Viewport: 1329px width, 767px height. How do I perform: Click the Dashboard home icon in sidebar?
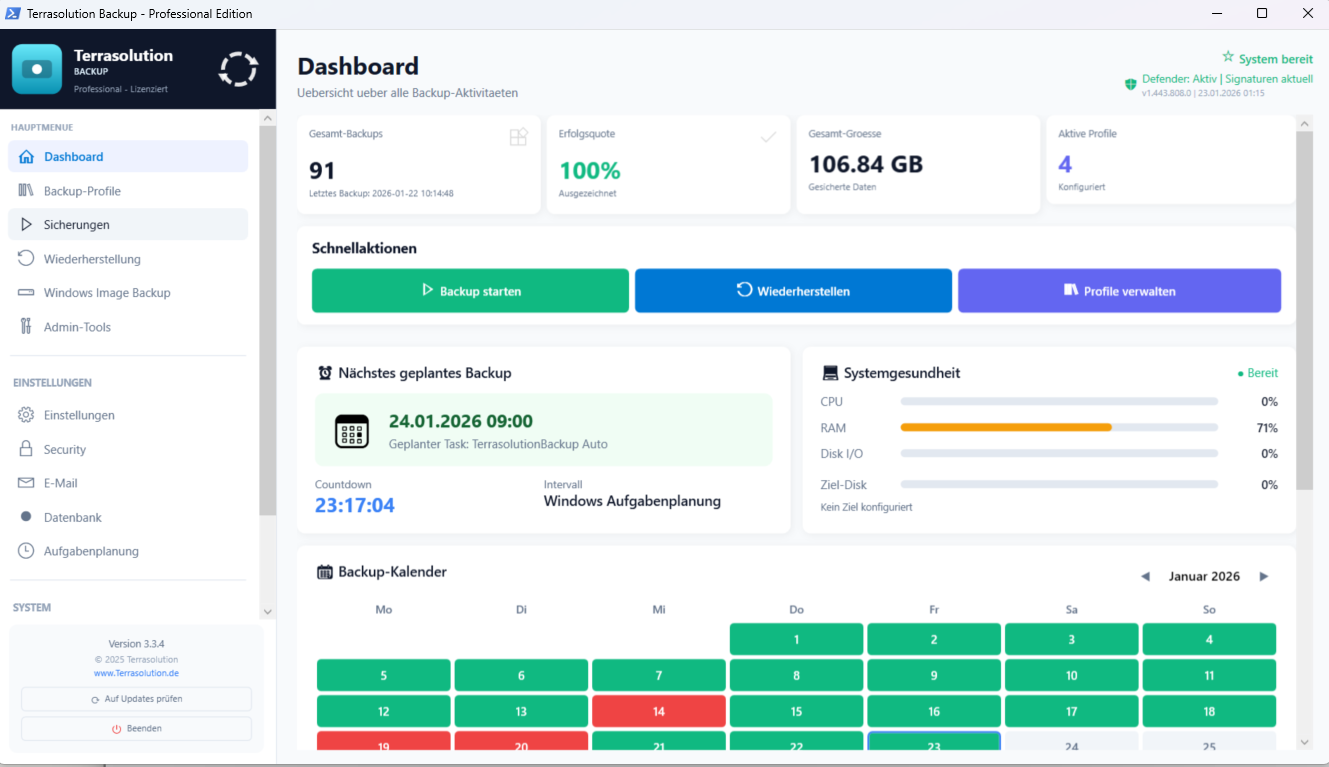[x=26, y=157]
